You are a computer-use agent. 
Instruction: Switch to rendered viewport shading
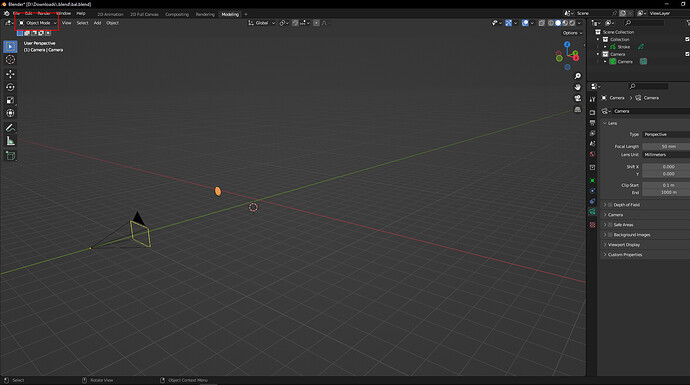pos(572,23)
